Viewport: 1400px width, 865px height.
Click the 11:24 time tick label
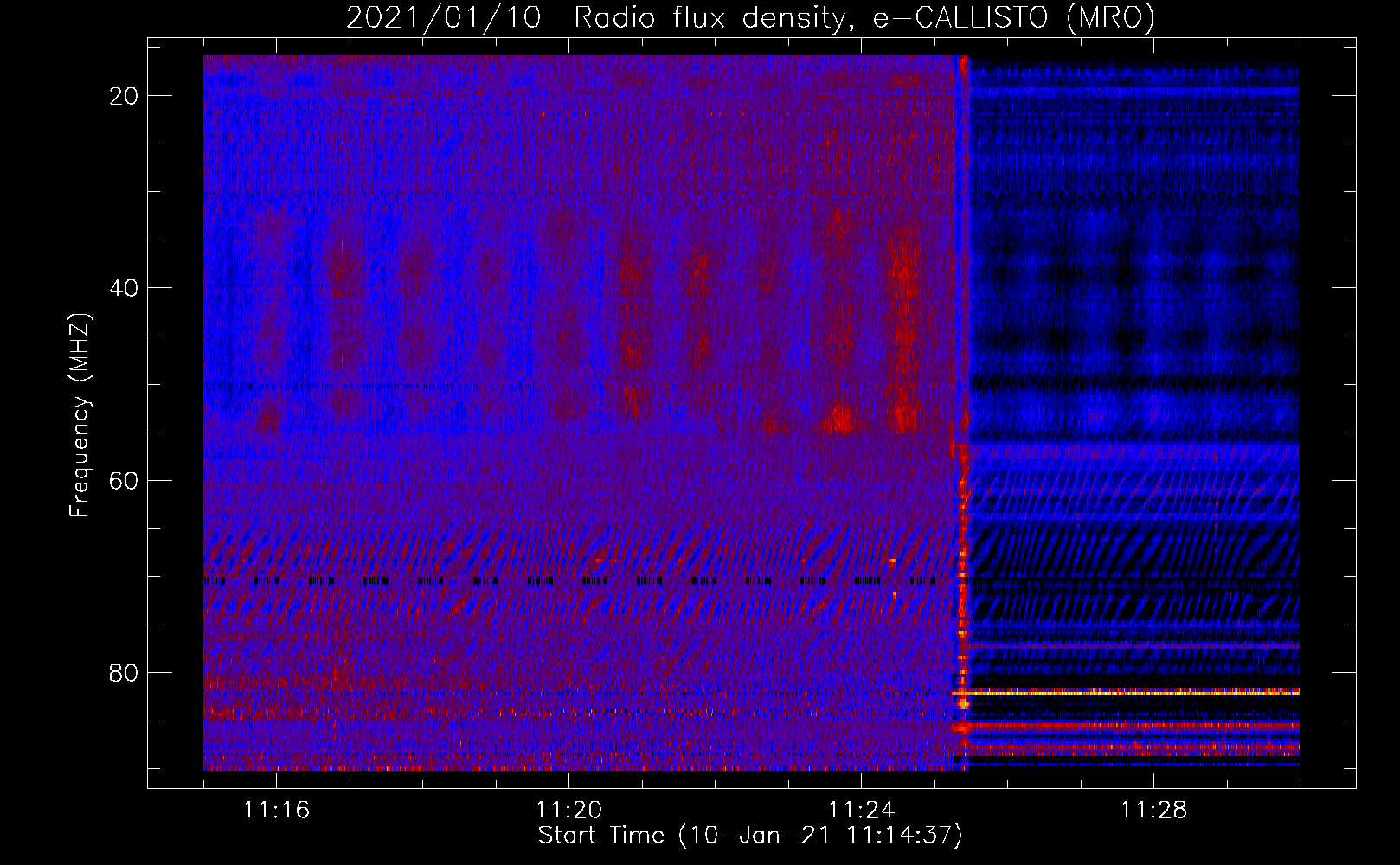point(861,811)
